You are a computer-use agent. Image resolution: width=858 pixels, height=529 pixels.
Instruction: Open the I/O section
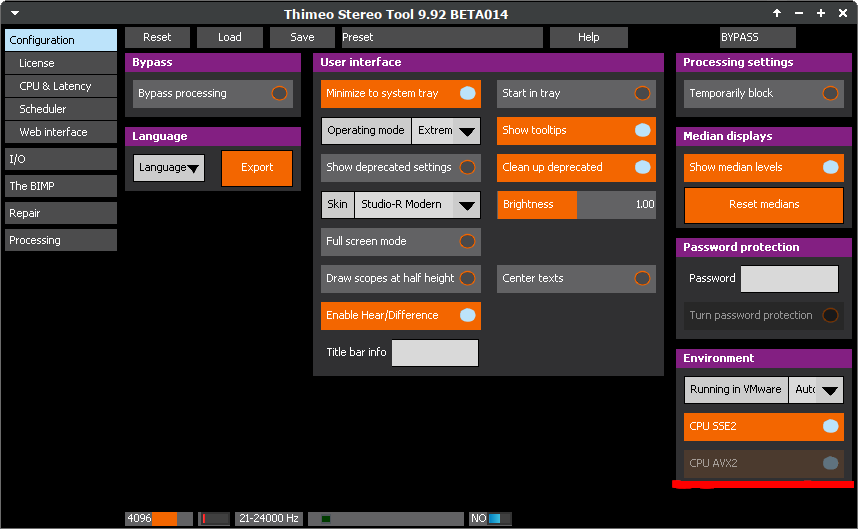(x=61, y=159)
